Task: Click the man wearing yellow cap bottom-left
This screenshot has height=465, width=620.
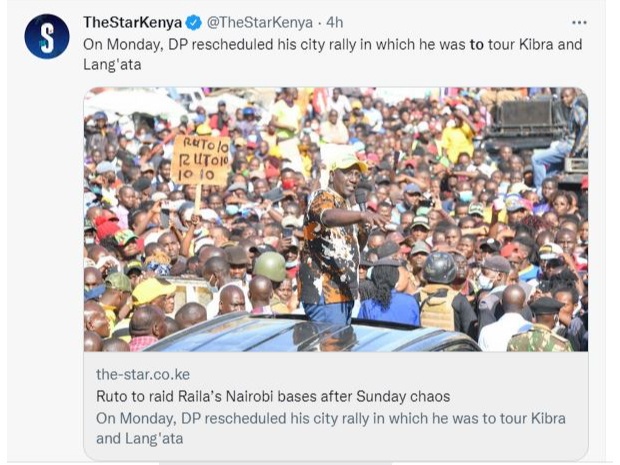Action: 152,293
